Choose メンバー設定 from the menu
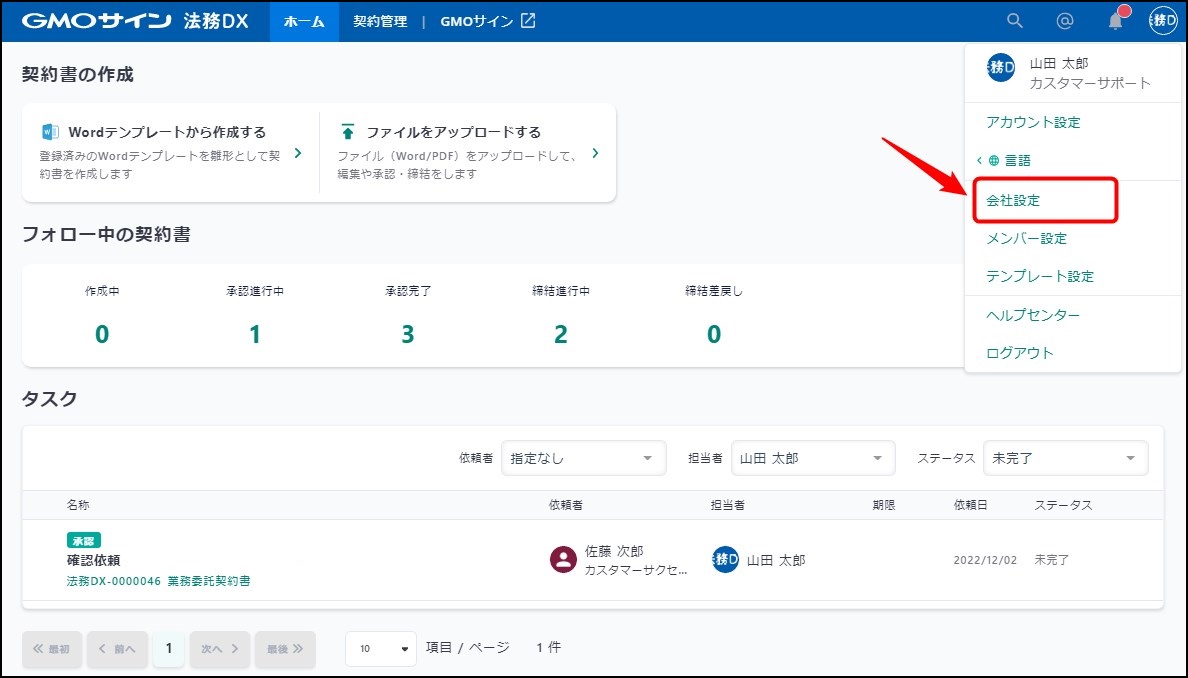Viewport: 1188px width, 678px height. click(x=1026, y=238)
